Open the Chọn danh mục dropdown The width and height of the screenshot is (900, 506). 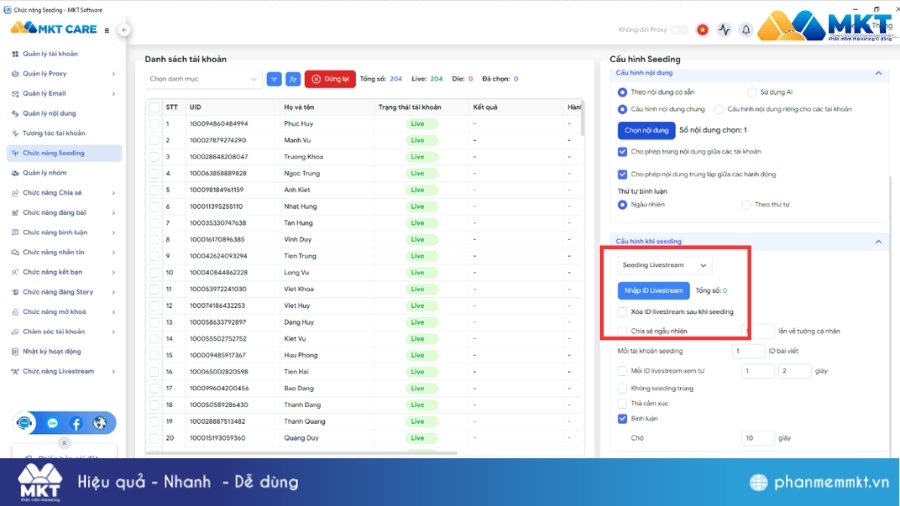pos(203,79)
